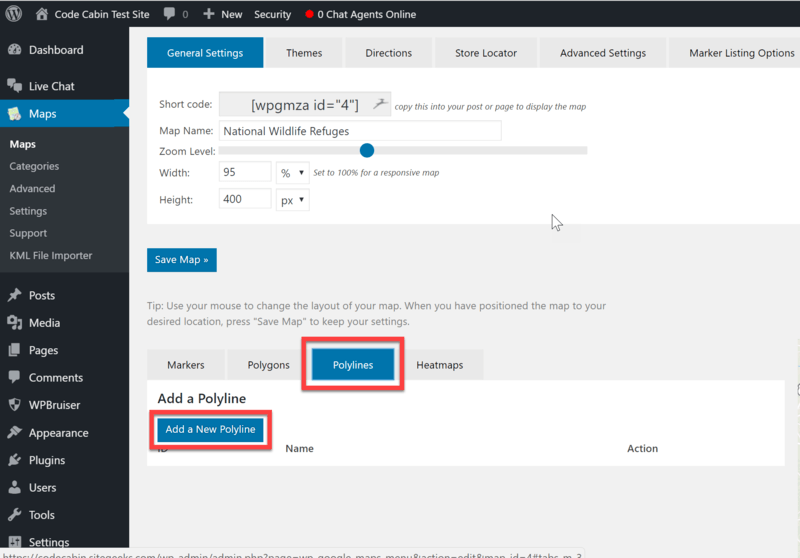Image resolution: width=800 pixels, height=558 pixels.
Task: Open the height unit px dropdown
Action: coord(292,199)
